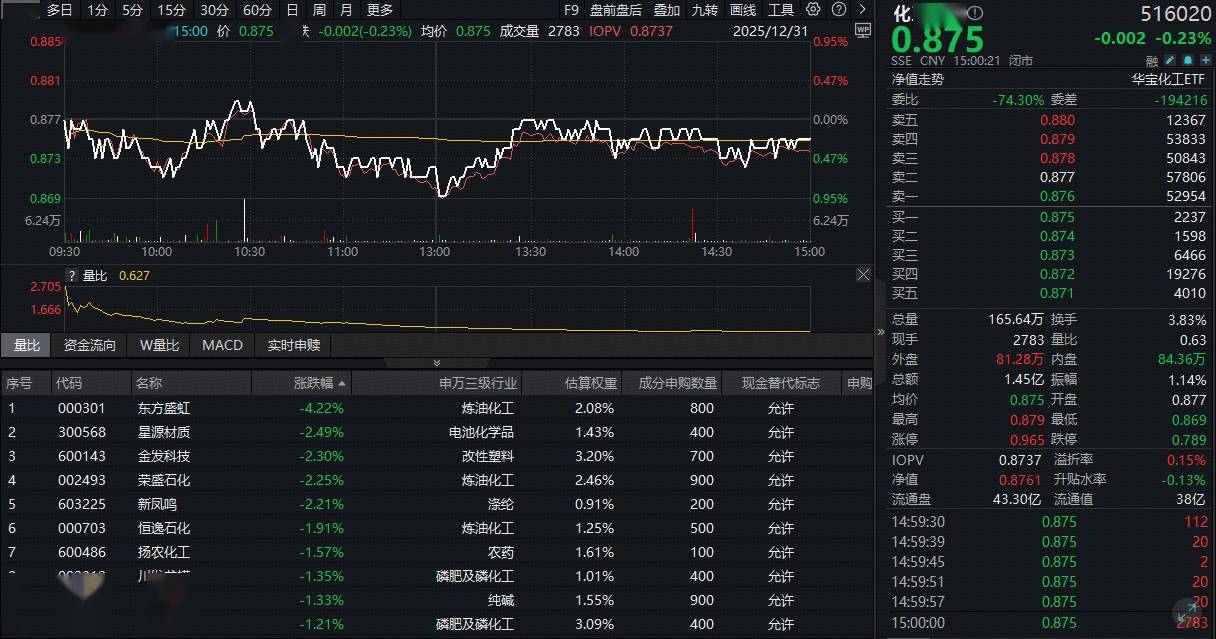Switch to the 资金流向 tab
This screenshot has height=639, width=1216.
coord(90,345)
